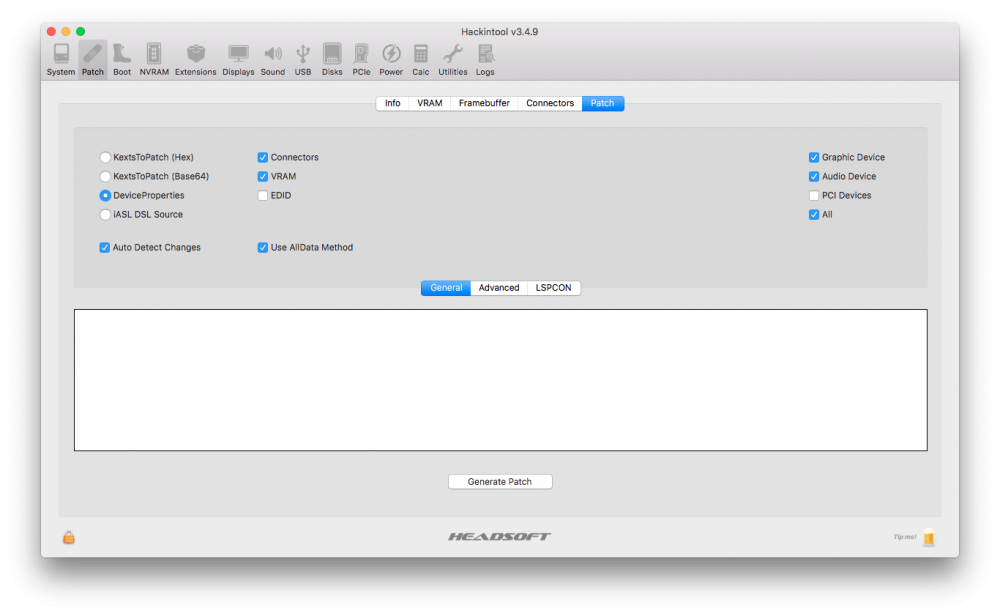
Task: Toggle Use AllData Method checkbox
Action: [263, 247]
